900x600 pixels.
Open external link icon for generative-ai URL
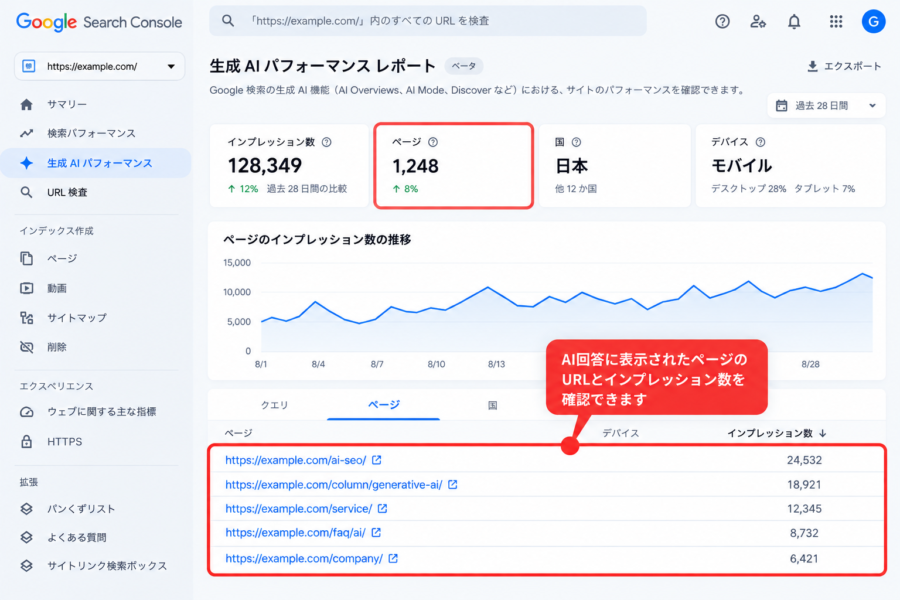(x=452, y=485)
